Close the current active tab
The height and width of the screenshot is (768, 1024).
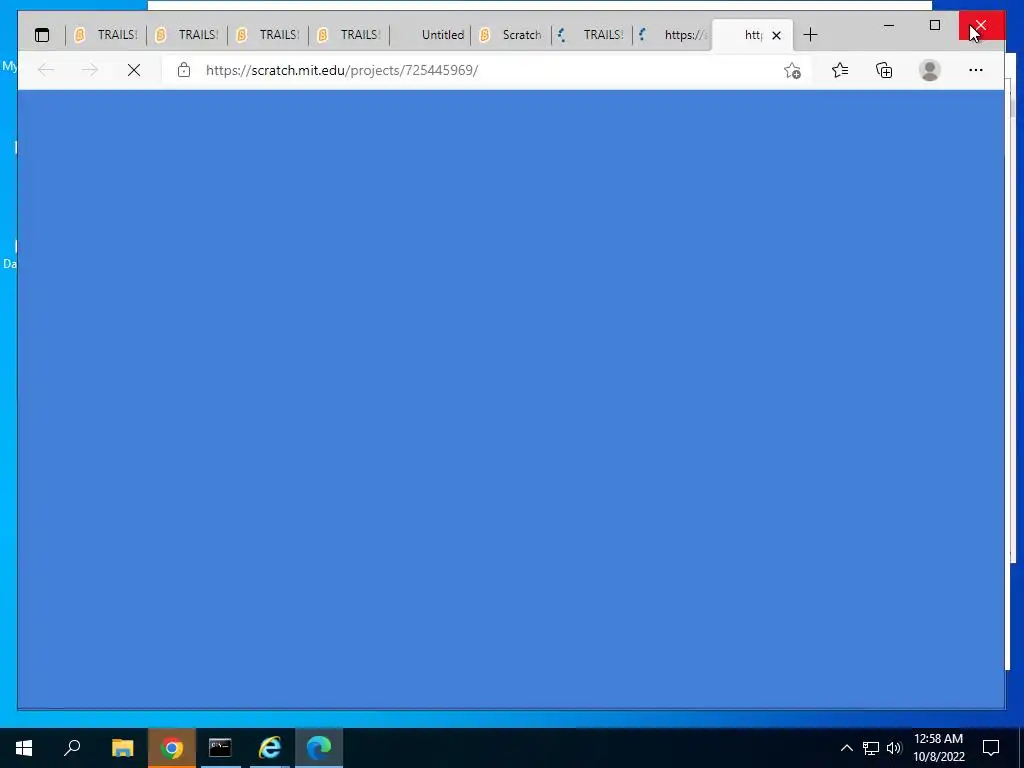pos(776,35)
